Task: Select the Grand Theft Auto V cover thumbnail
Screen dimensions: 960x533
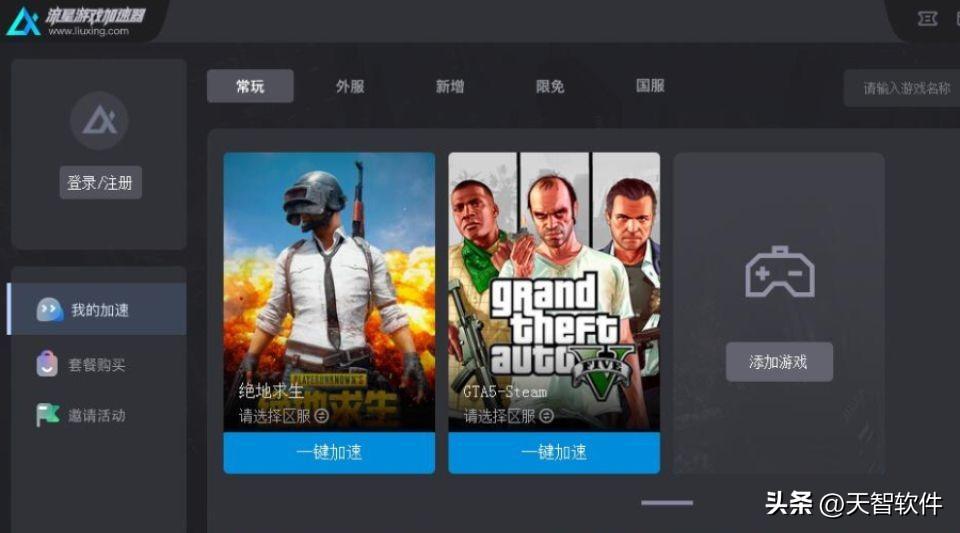Action: [554, 291]
